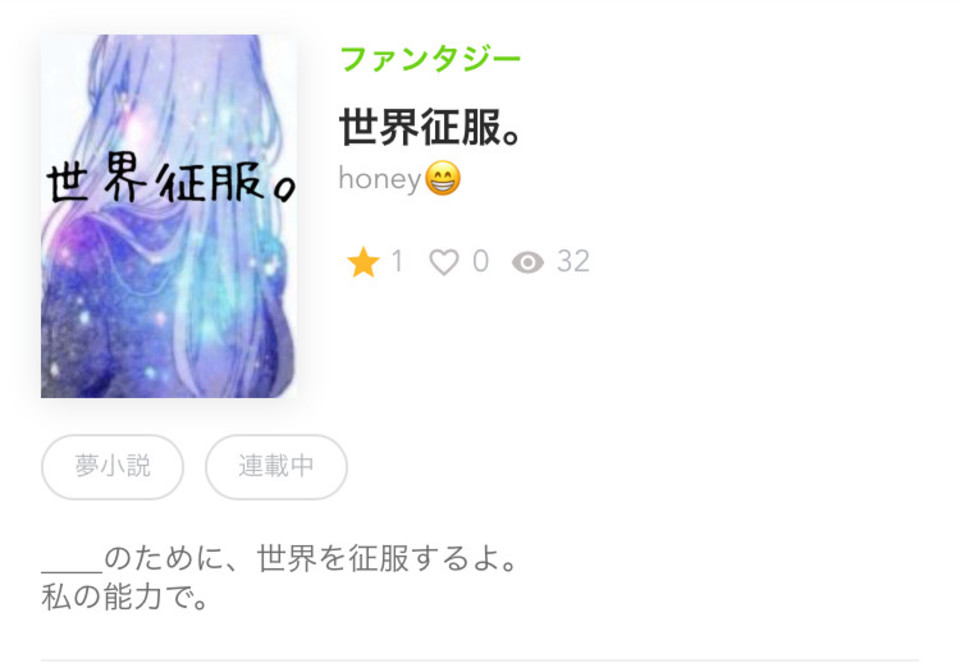
Task: Select the 夢小説 tag
Action: click(x=113, y=466)
